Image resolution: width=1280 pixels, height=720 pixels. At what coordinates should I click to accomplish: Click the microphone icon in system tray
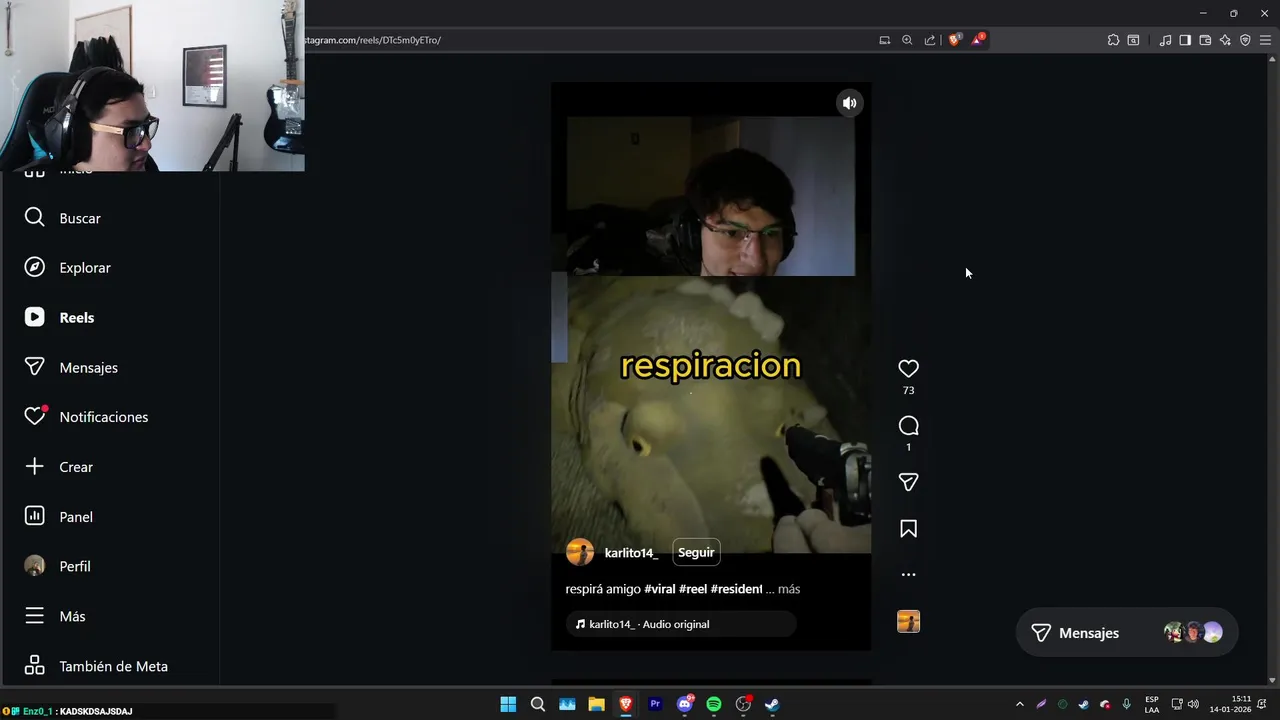point(1127,704)
